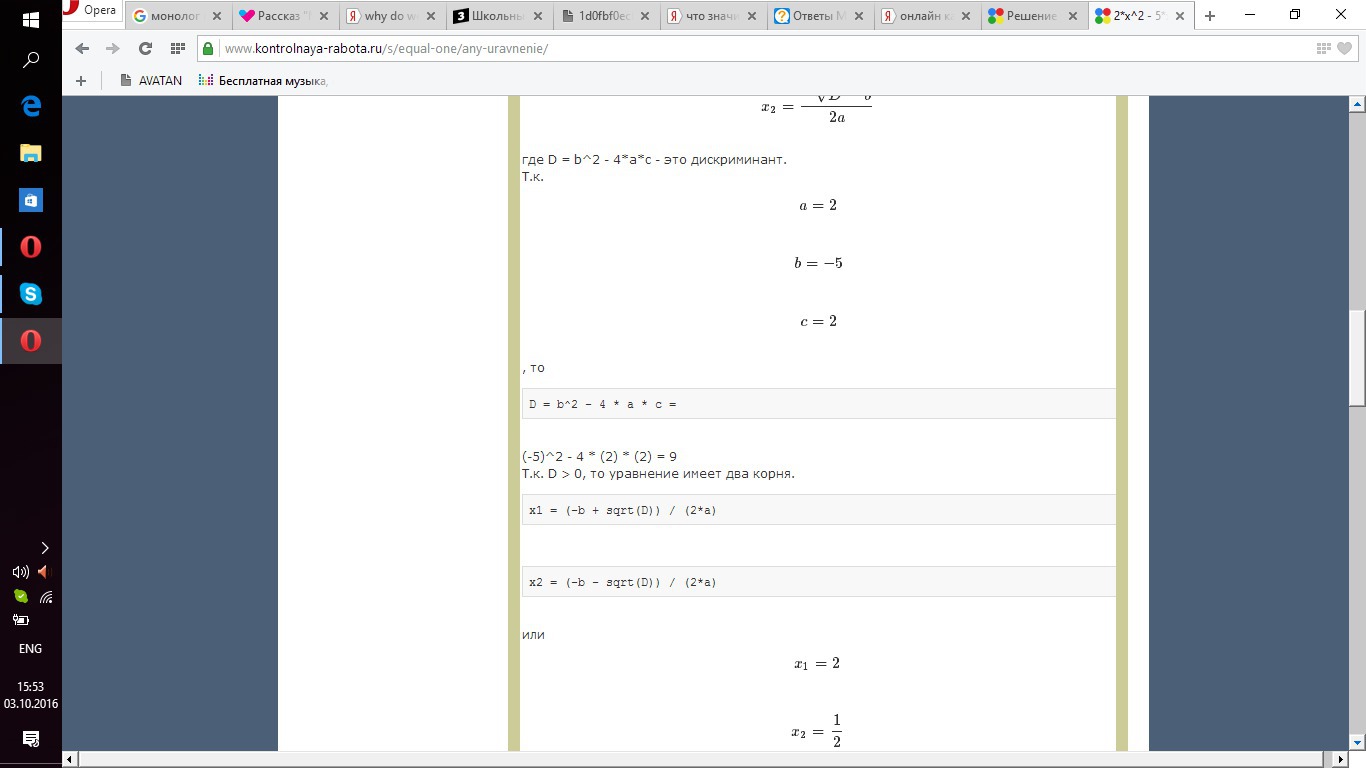Viewport: 1366px width, 768px height.
Task: Go back to the previous page
Action: coord(82,49)
